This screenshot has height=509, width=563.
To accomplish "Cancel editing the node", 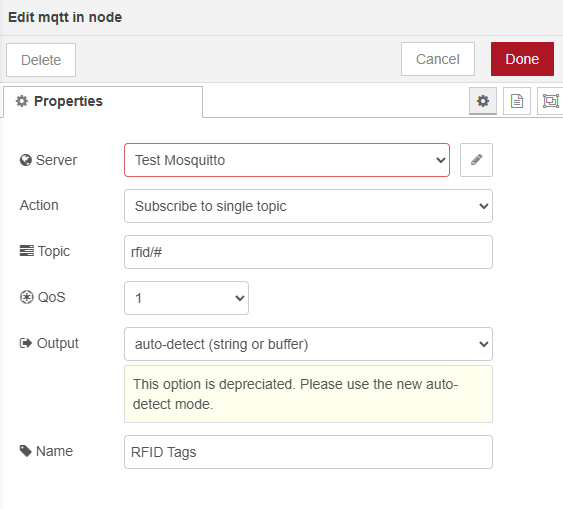I will (438, 59).
